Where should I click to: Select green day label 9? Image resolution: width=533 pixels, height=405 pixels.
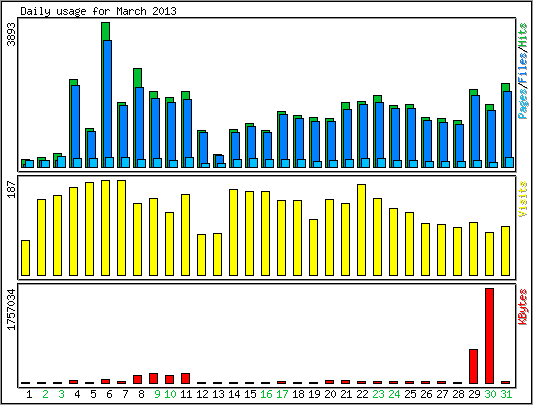pyautogui.click(x=157, y=394)
